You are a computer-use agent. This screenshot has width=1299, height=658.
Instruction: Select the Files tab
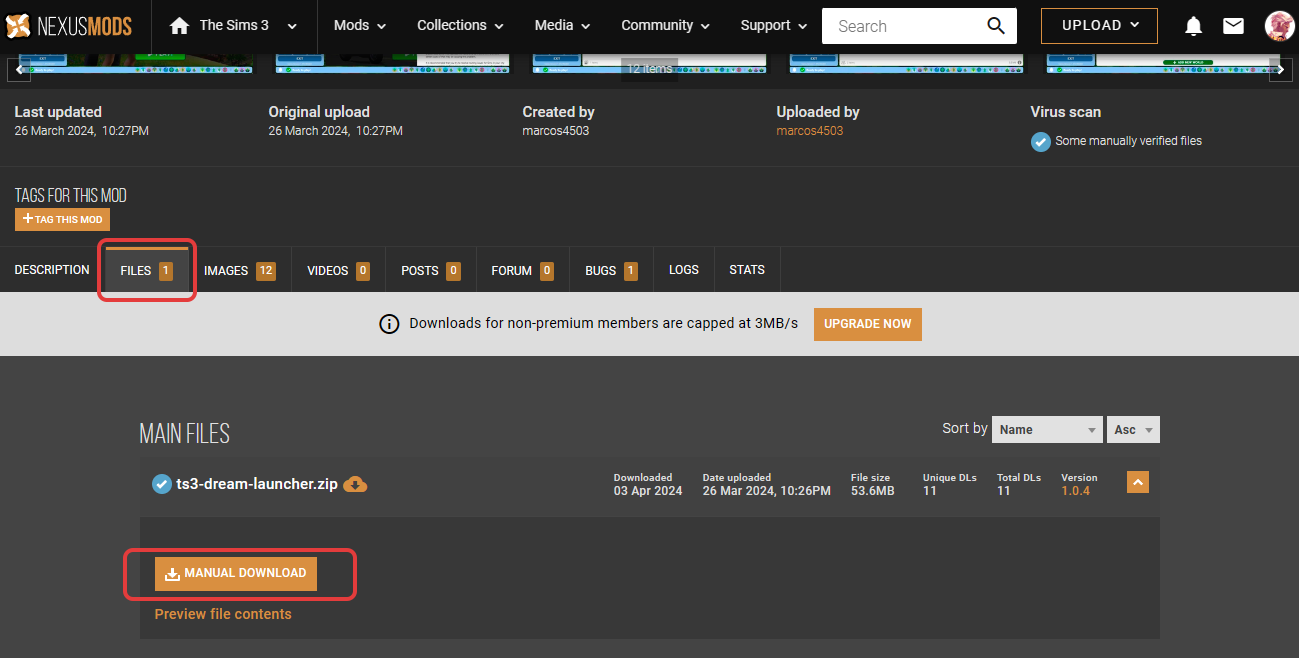147,271
